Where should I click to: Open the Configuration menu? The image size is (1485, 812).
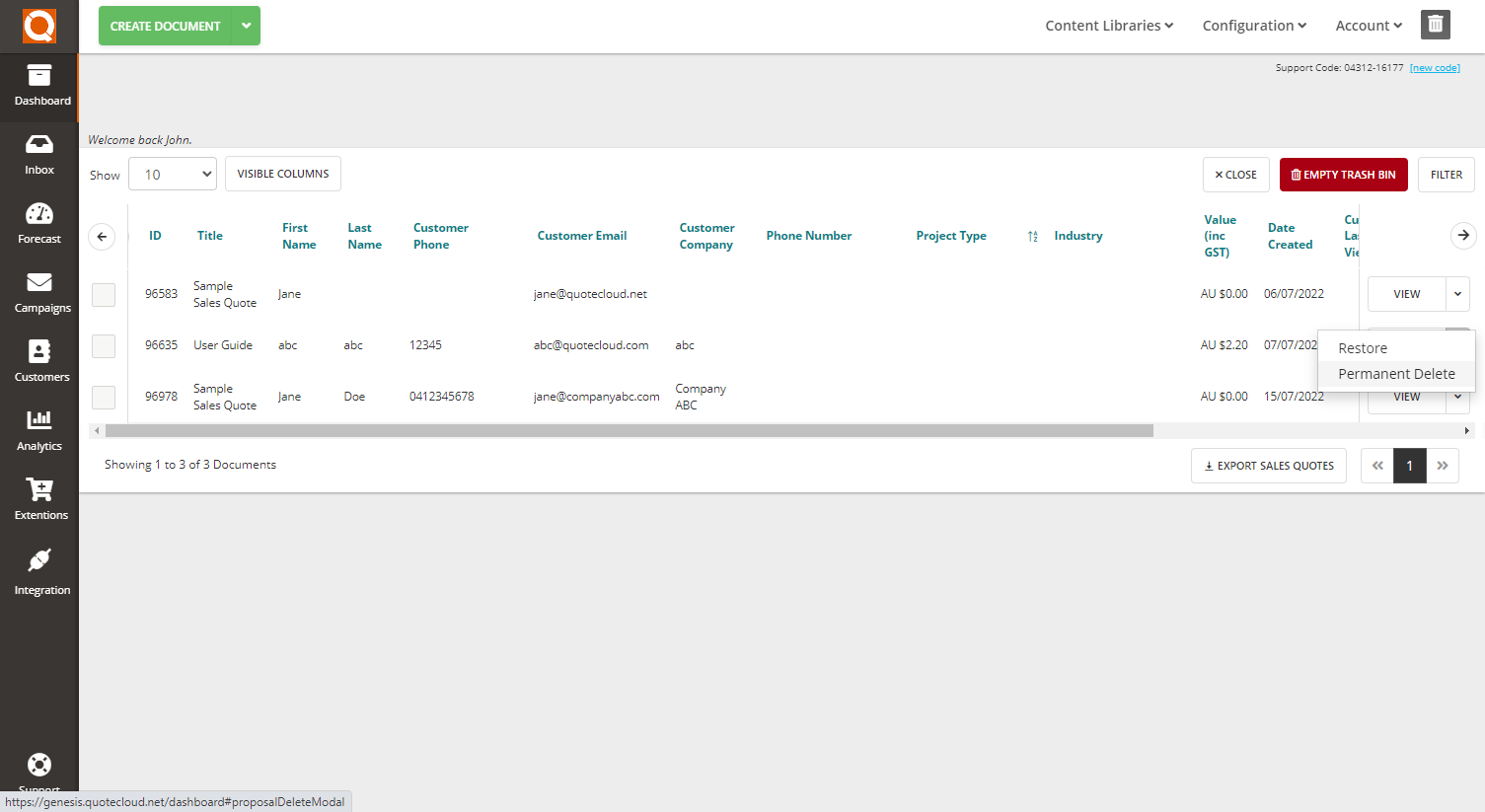coord(1253,26)
